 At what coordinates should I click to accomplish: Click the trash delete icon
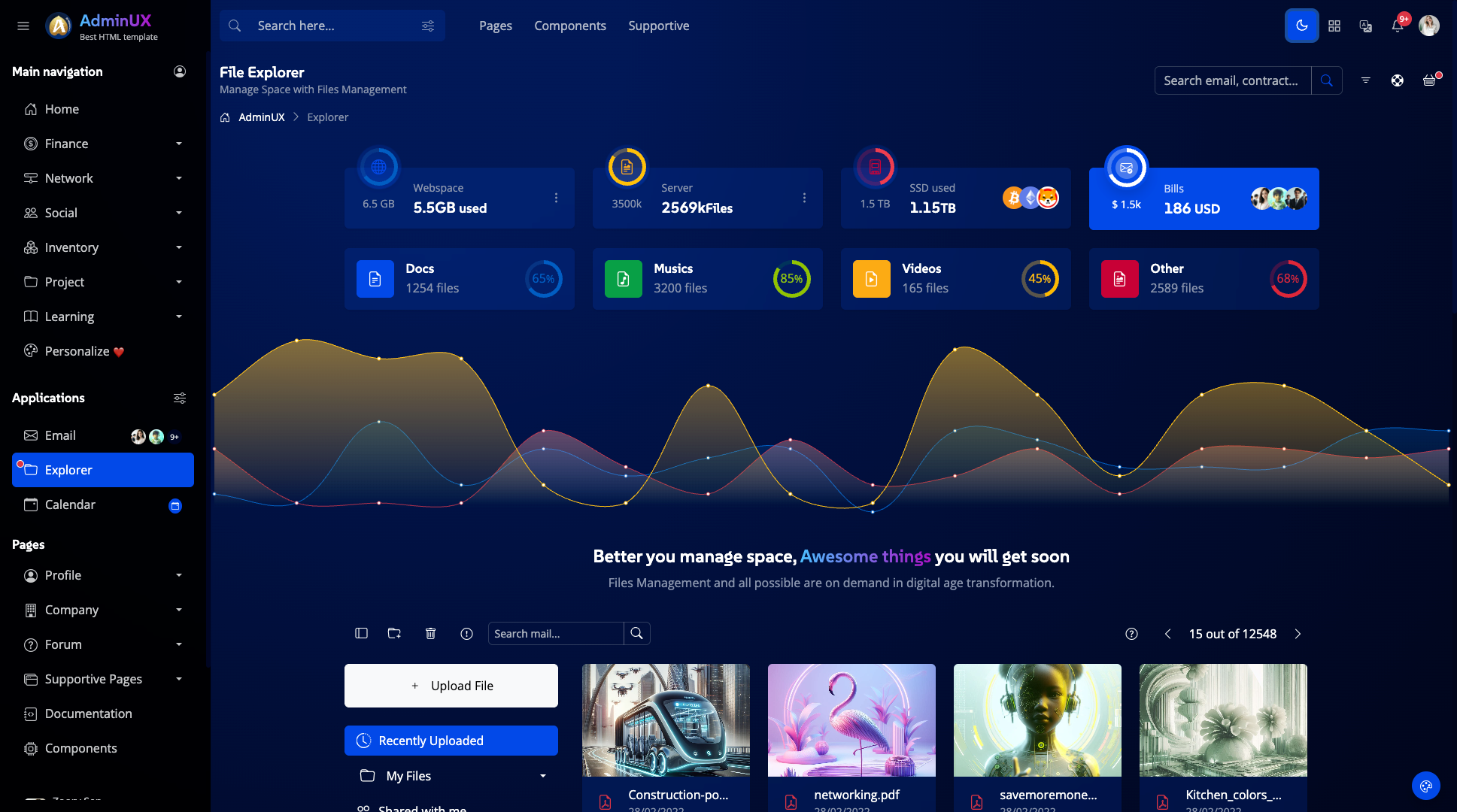tap(430, 634)
